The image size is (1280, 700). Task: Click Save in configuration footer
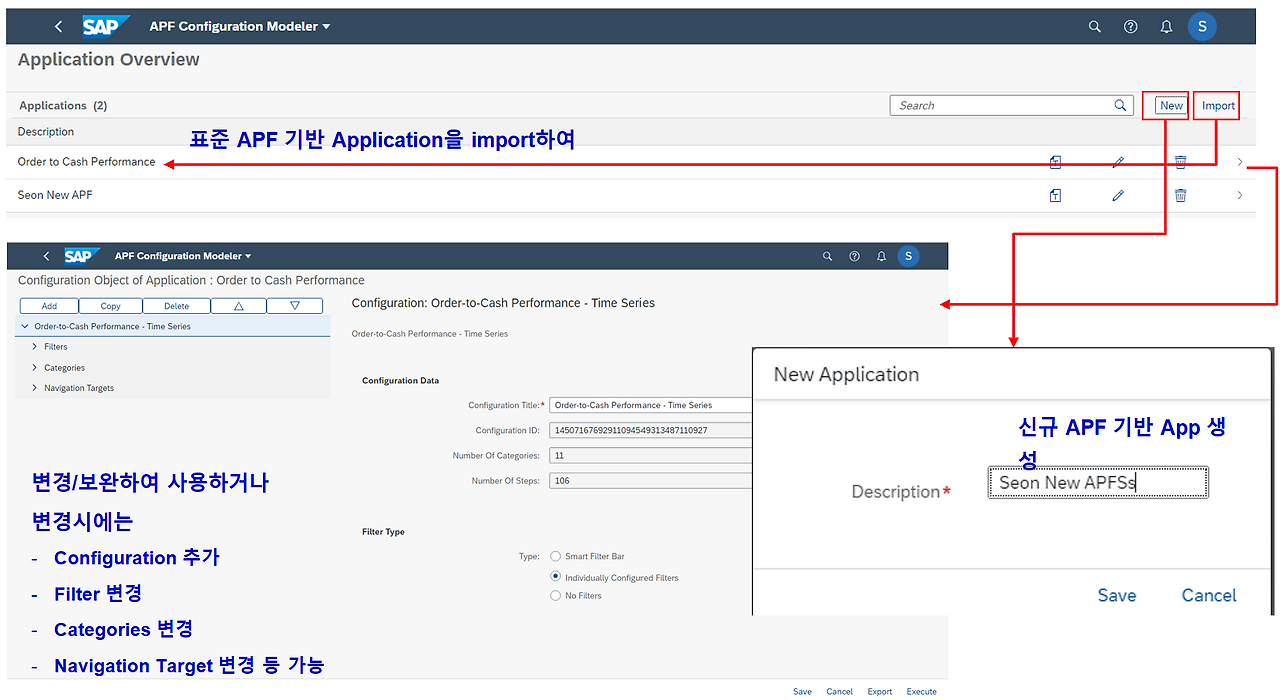coord(802,691)
